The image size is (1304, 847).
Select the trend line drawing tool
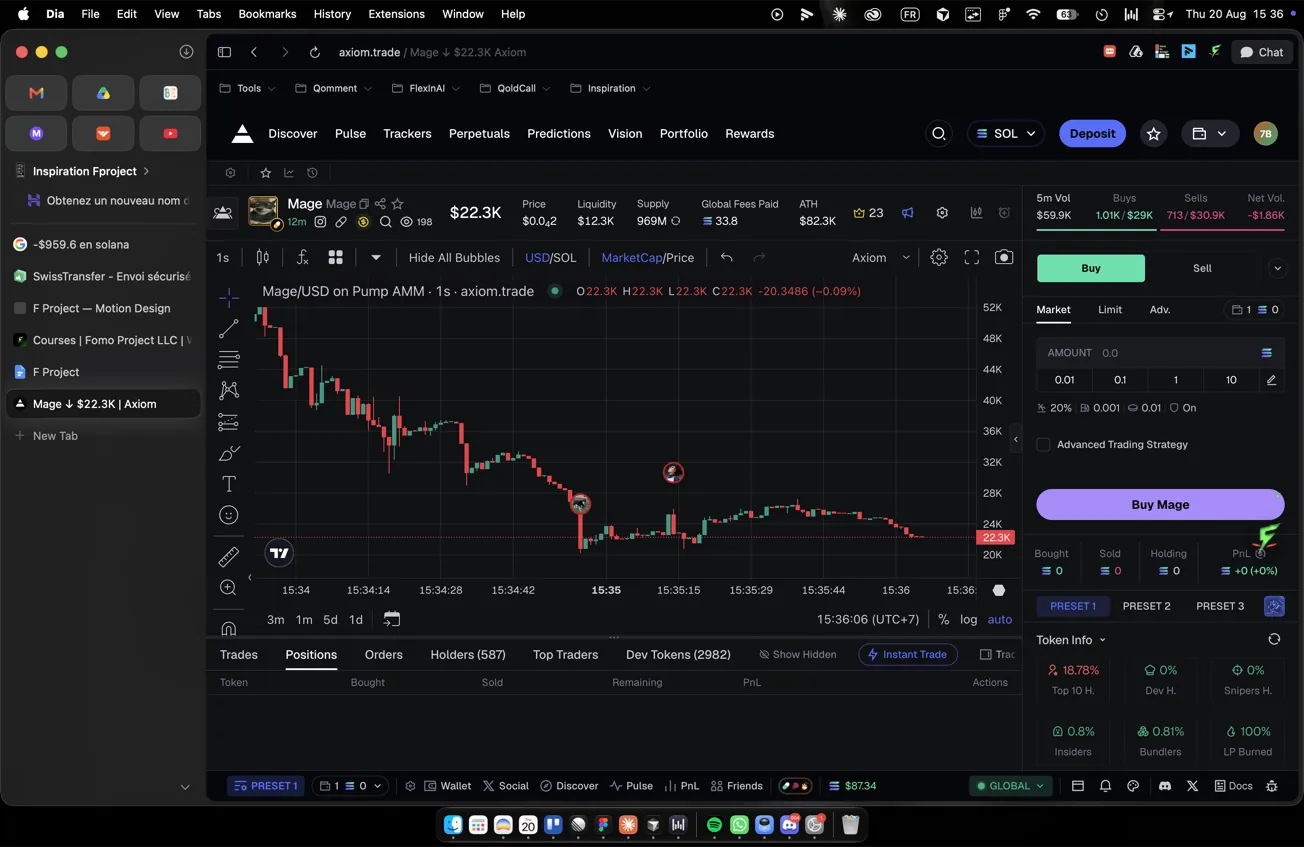pos(228,328)
